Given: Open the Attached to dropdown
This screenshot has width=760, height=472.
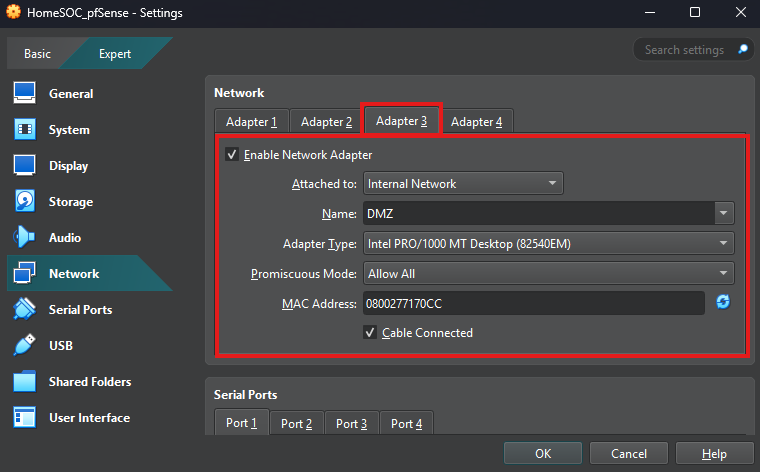Looking at the screenshot, I should [x=462, y=184].
